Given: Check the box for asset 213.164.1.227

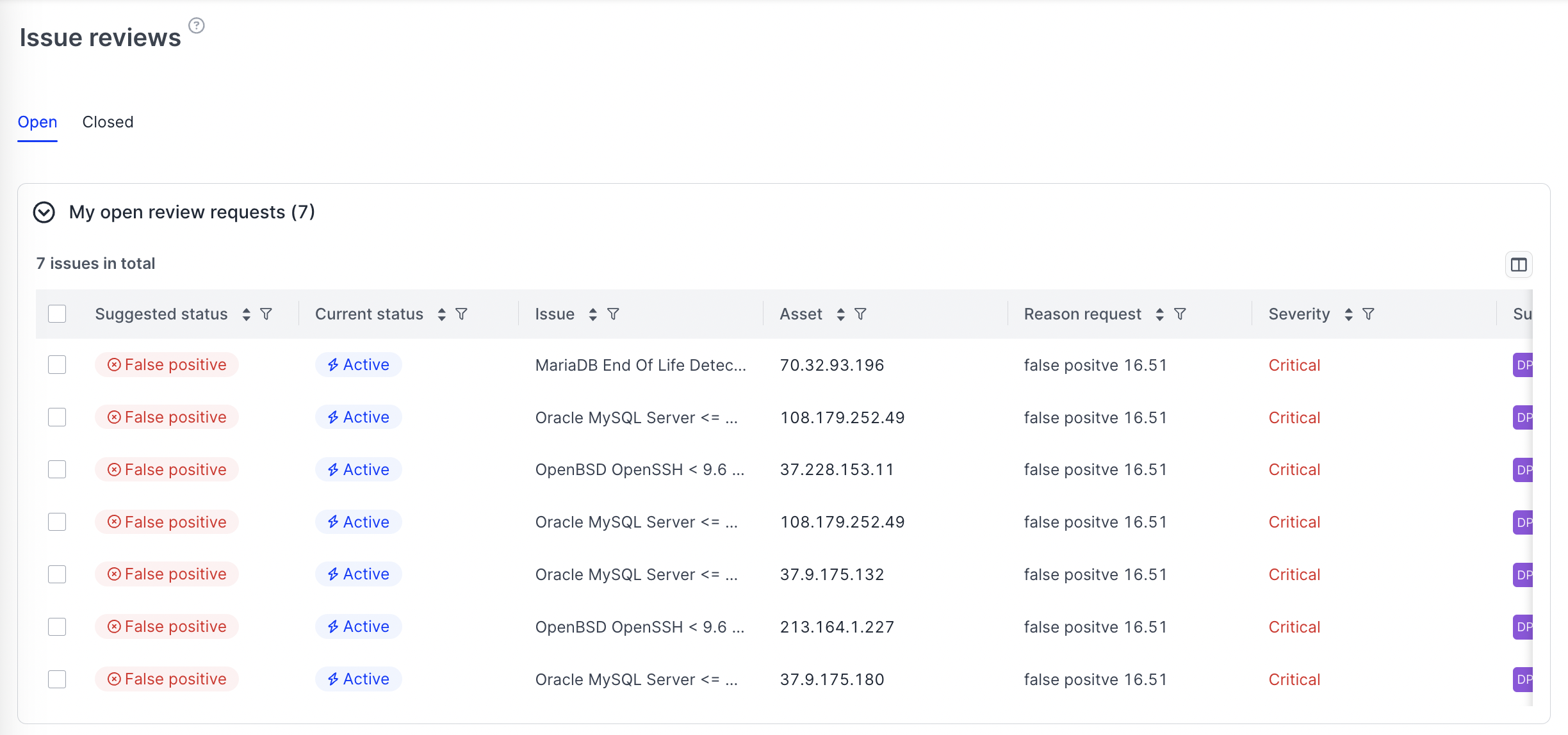Looking at the screenshot, I should click(57, 627).
